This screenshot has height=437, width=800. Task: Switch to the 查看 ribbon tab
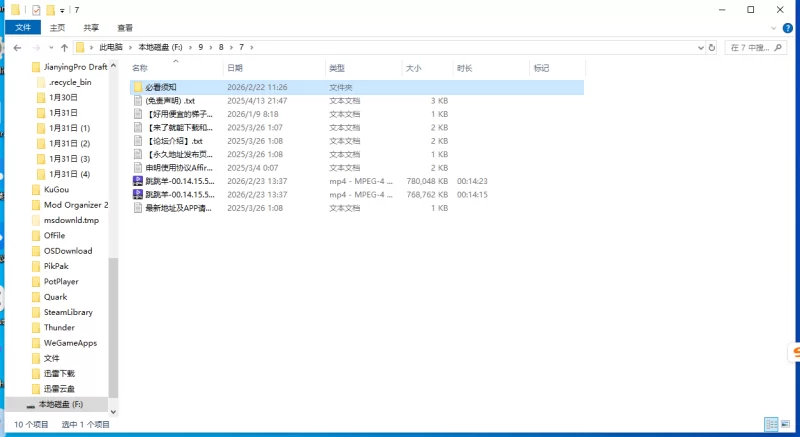[124, 28]
